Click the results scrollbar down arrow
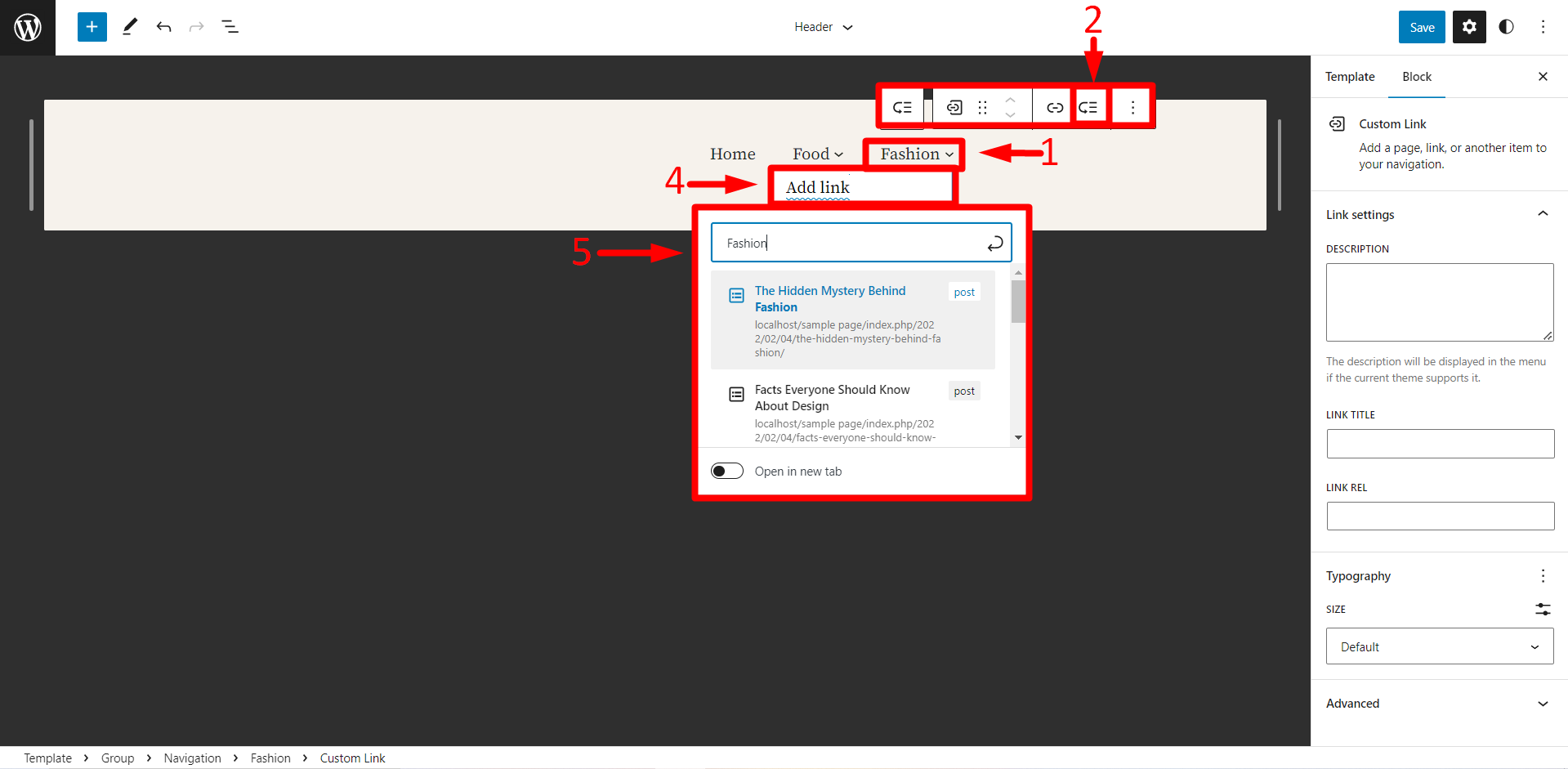This screenshot has height=769, width=1568. tap(1018, 437)
